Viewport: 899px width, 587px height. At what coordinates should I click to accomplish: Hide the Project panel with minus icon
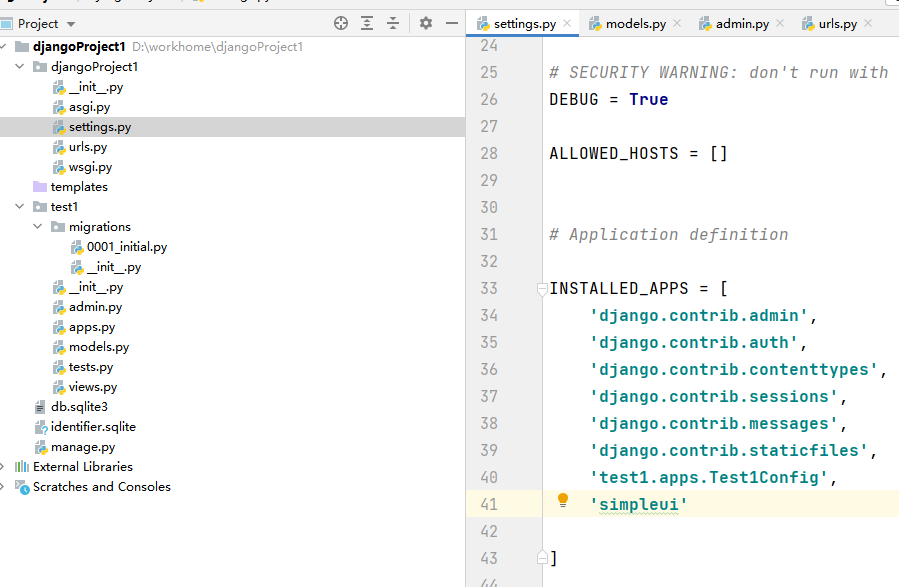click(453, 22)
